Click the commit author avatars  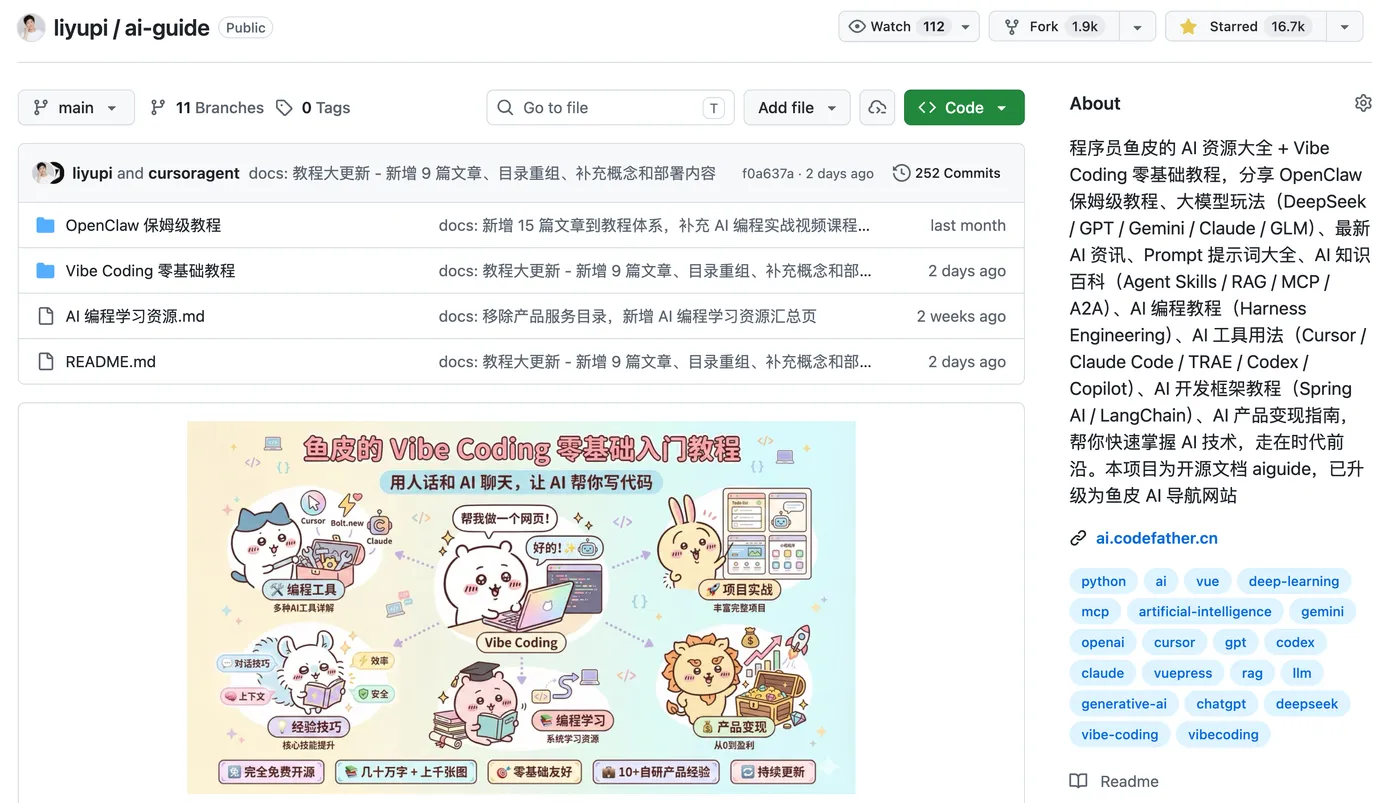click(x=48, y=173)
